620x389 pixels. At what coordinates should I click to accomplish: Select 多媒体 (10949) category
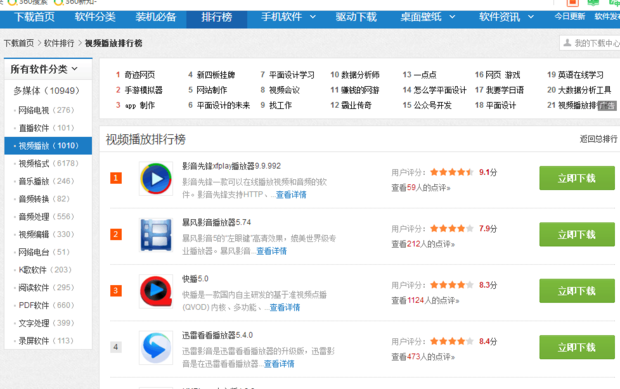pos(47,91)
